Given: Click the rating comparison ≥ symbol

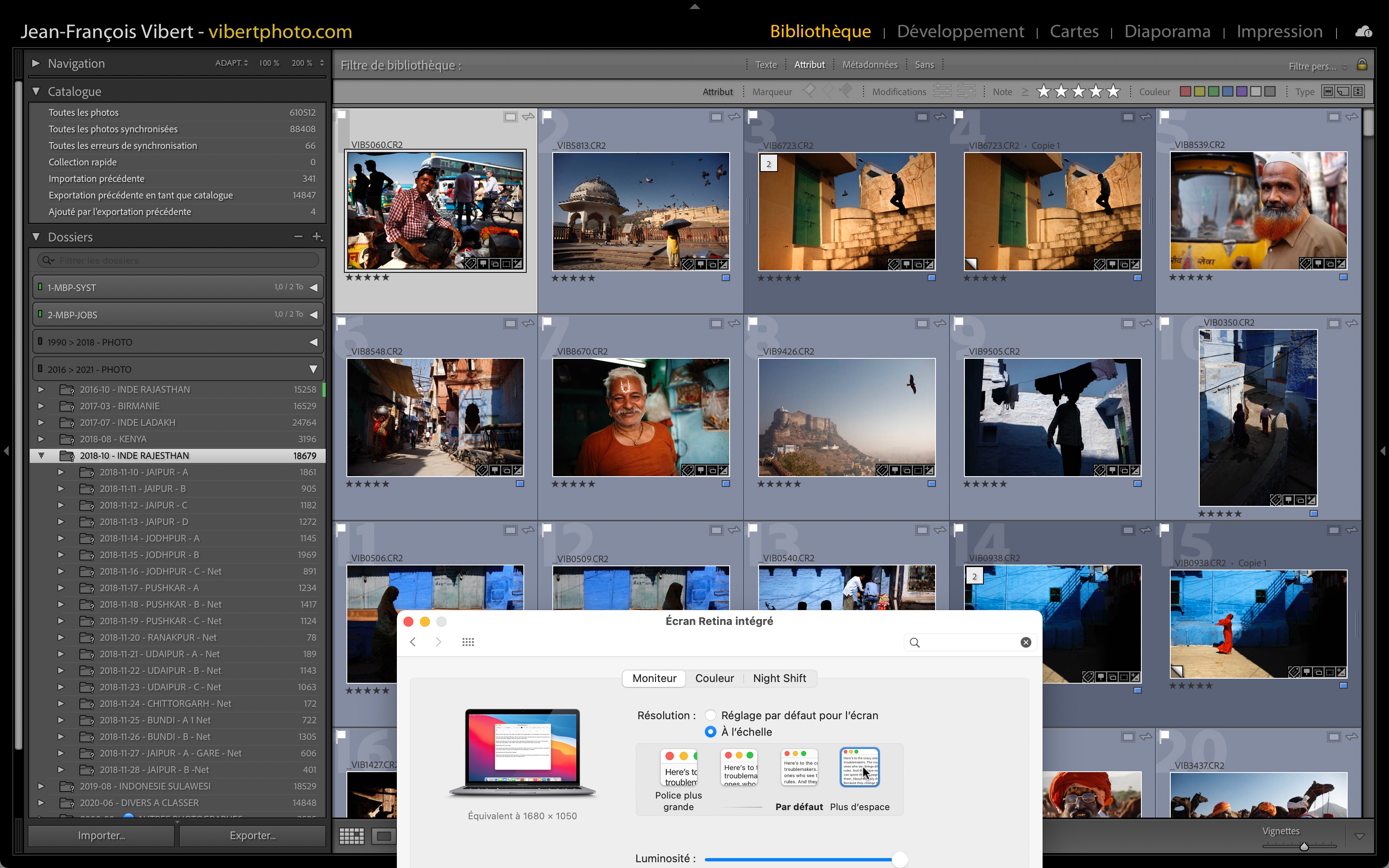Looking at the screenshot, I should [x=1025, y=91].
